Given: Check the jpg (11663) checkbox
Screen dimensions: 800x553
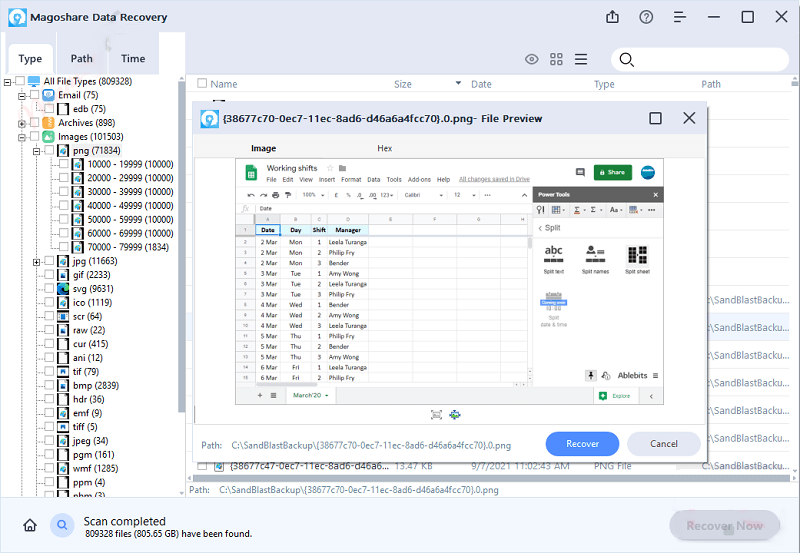Looking at the screenshot, I should click(49, 261).
